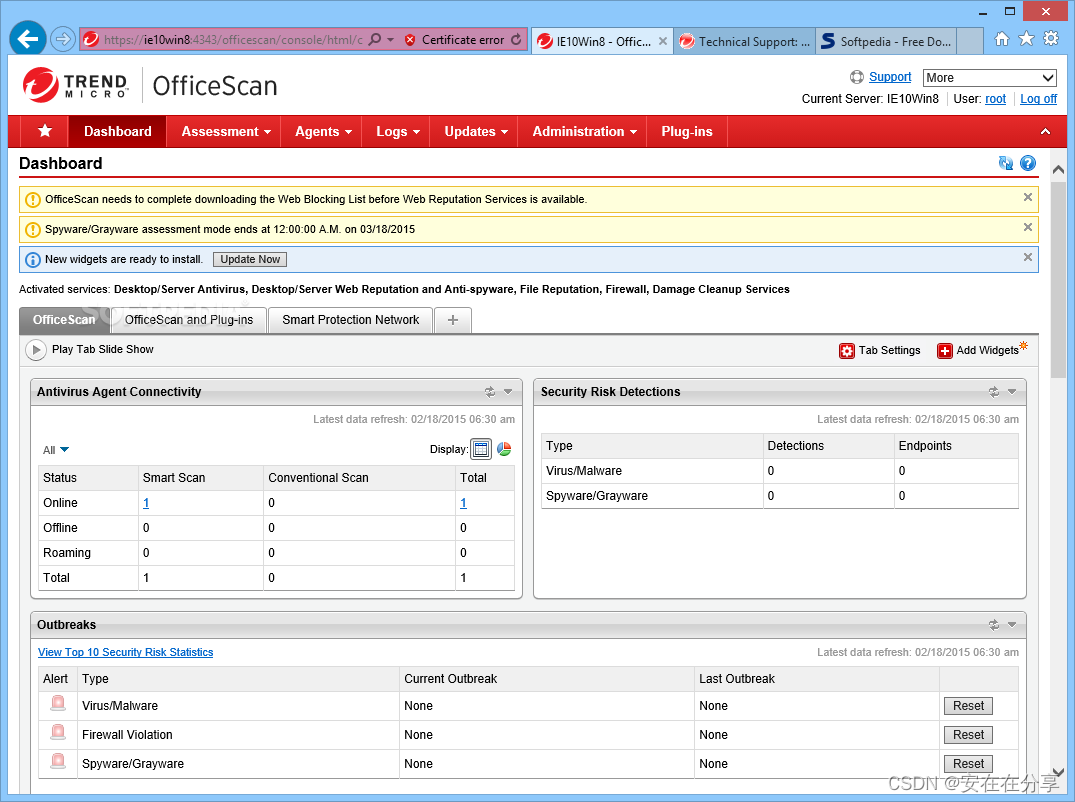The image size is (1075, 802).
Task: Open View Top 10 Security Risk Statistics
Action: click(125, 652)
